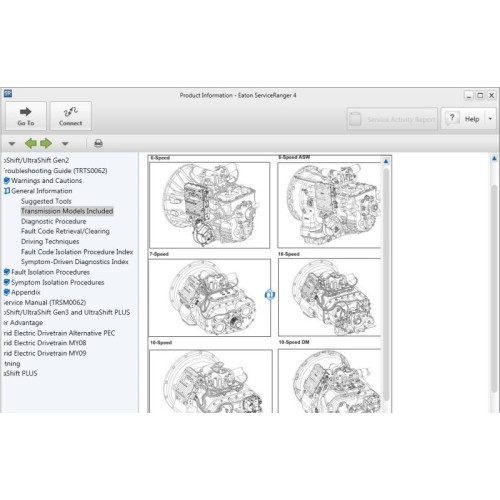This screenshot has height=500, width=500.
Task: Click the 6-Speed ASW transmission diagram
Action: (329, 205)
